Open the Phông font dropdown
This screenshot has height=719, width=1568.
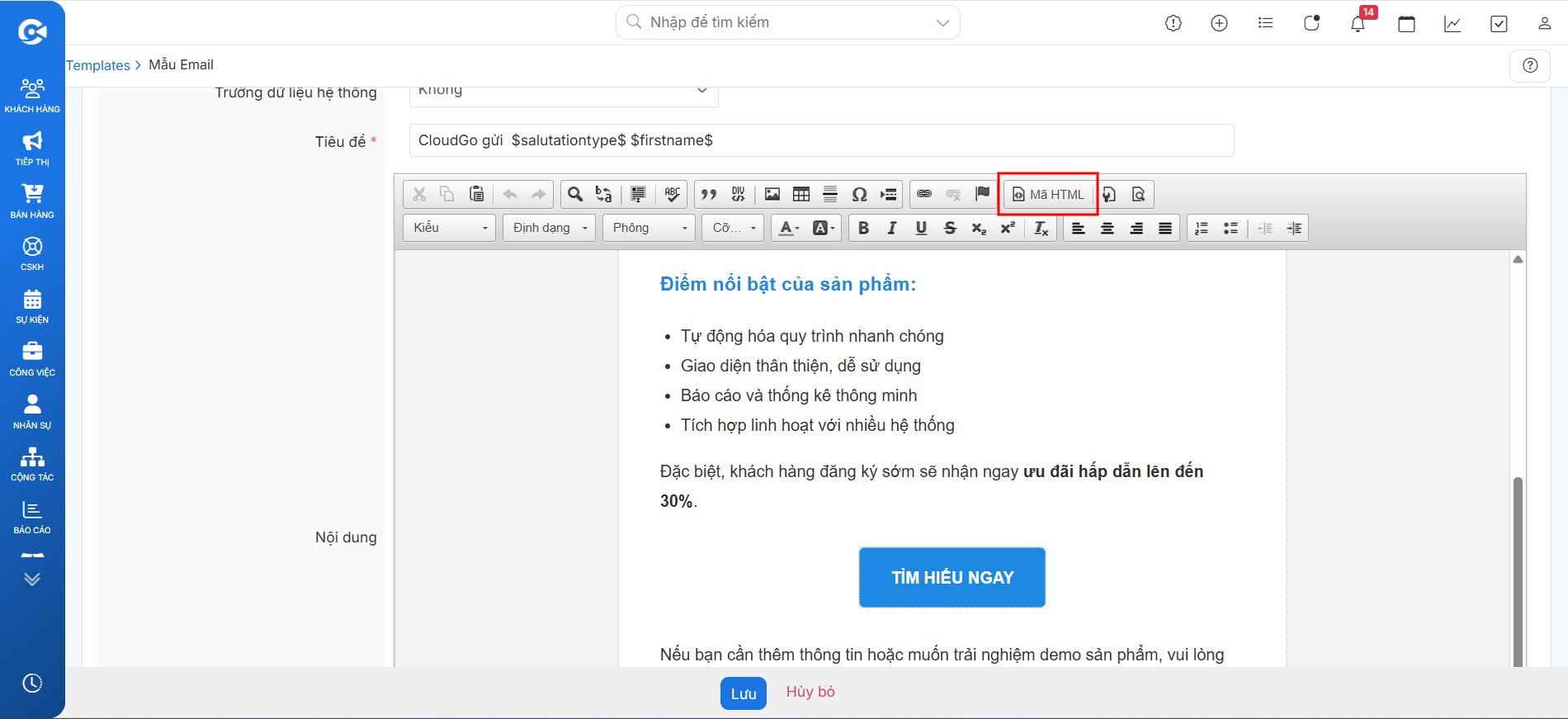coord(649,228)
